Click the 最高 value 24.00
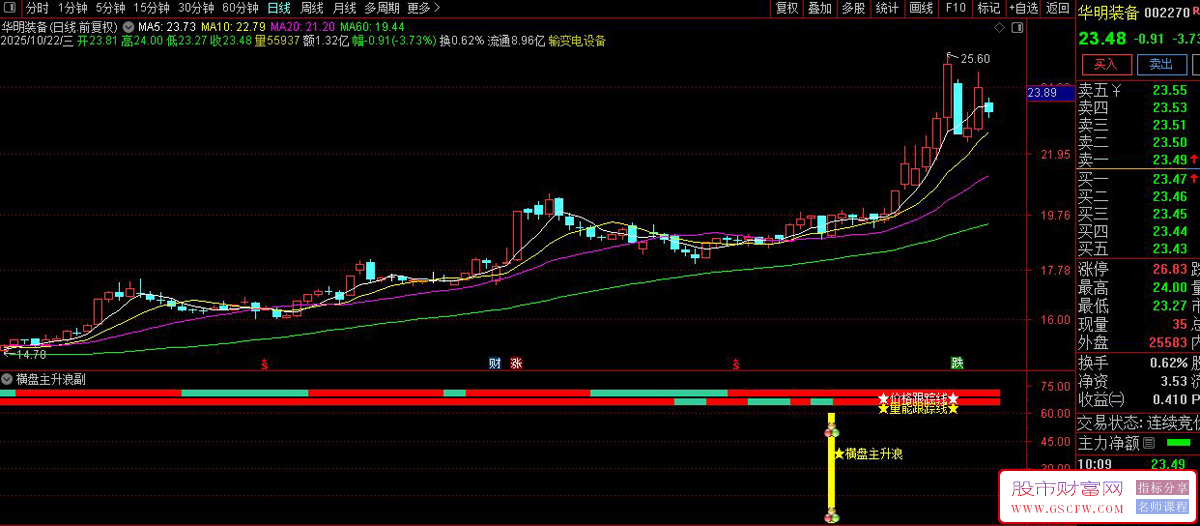1200x526 pixels. click(x=1169, y=287)
